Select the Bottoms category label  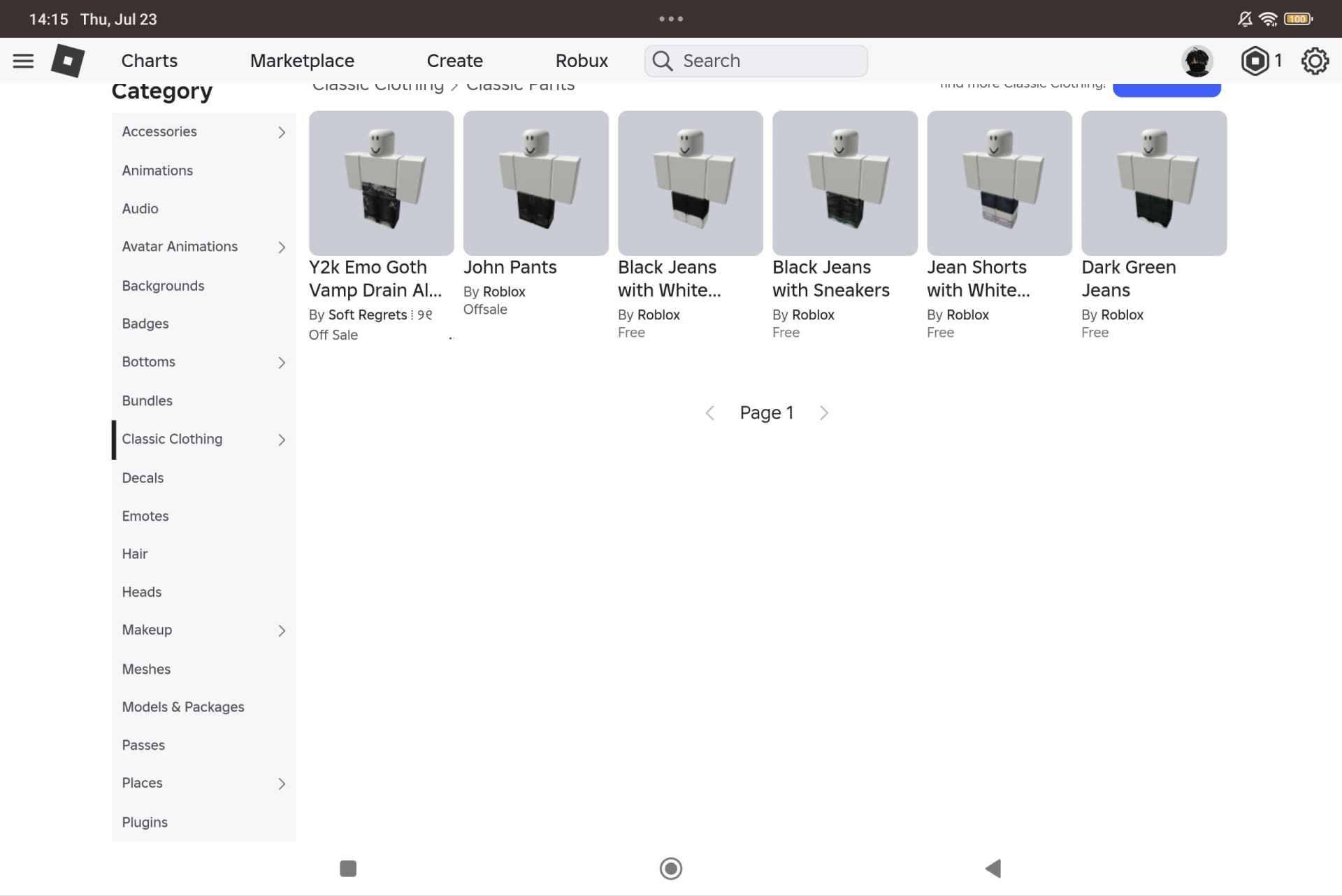pos(148,361)
